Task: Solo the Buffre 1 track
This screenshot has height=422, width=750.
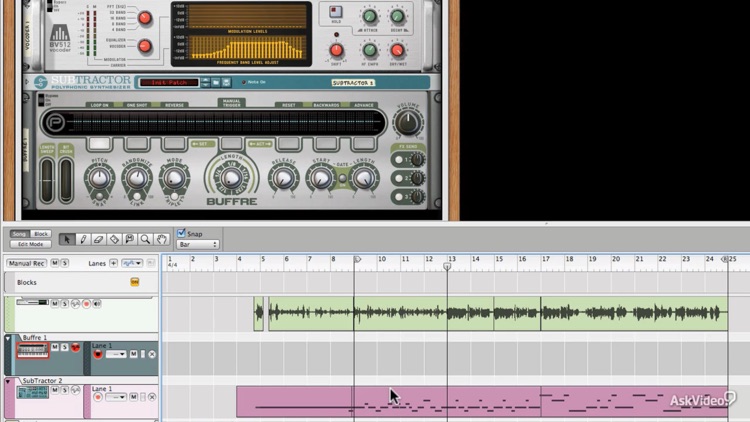Action: point(65,347)
